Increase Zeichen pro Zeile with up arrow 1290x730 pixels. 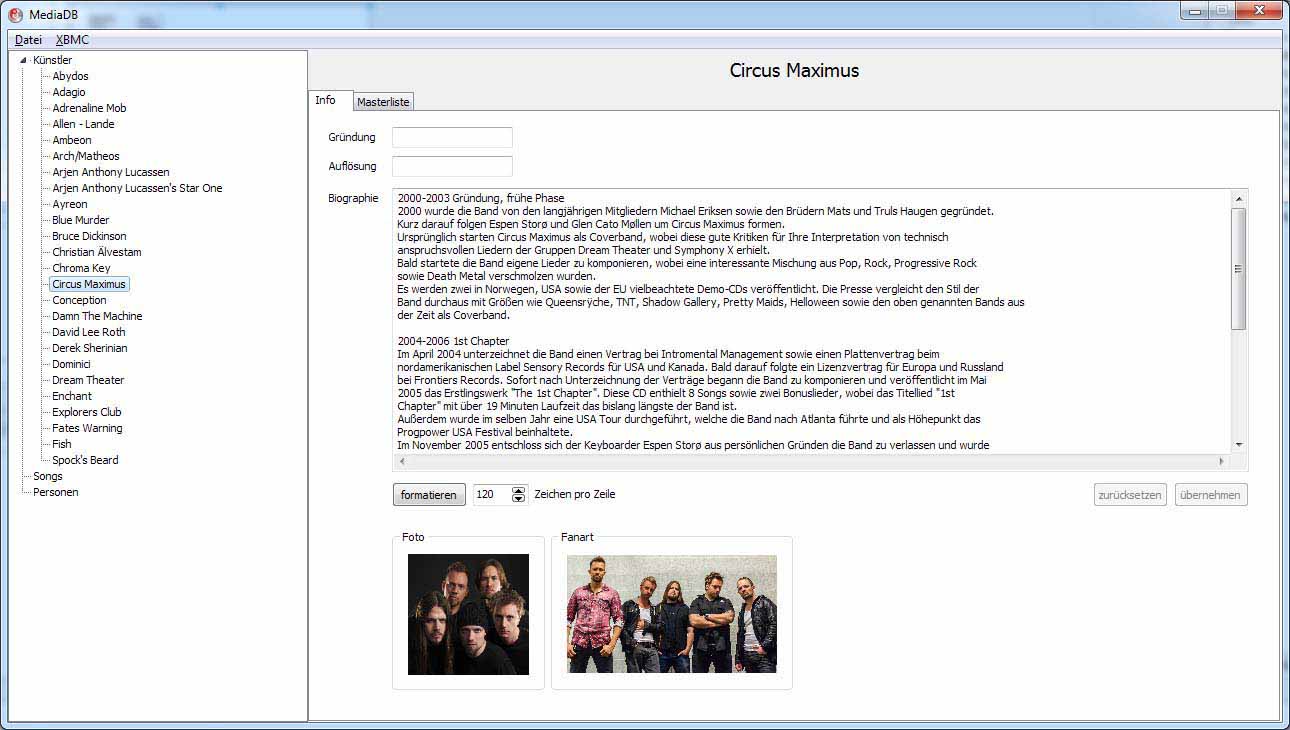518,490
